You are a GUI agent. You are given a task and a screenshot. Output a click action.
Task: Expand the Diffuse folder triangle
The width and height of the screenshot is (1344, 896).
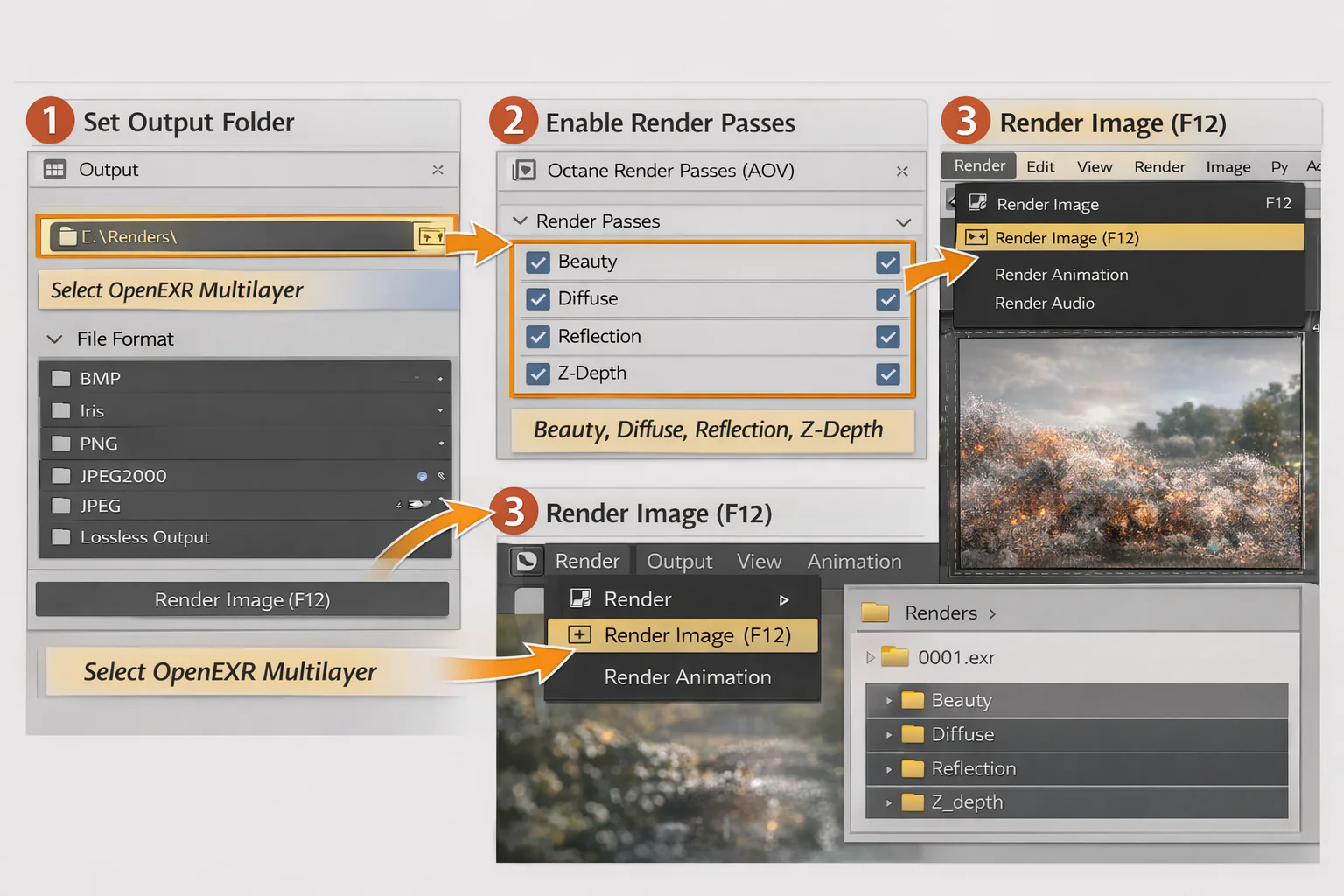point(889,735)
